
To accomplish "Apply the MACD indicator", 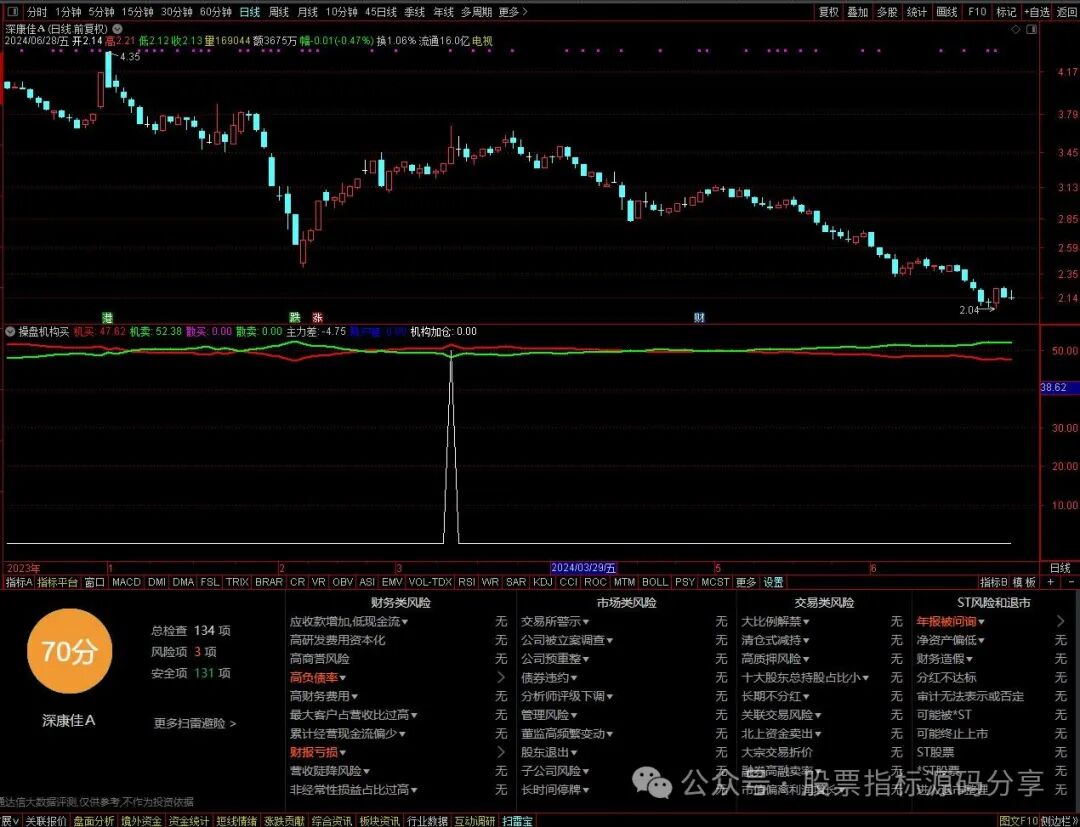I will coord(126,582).
